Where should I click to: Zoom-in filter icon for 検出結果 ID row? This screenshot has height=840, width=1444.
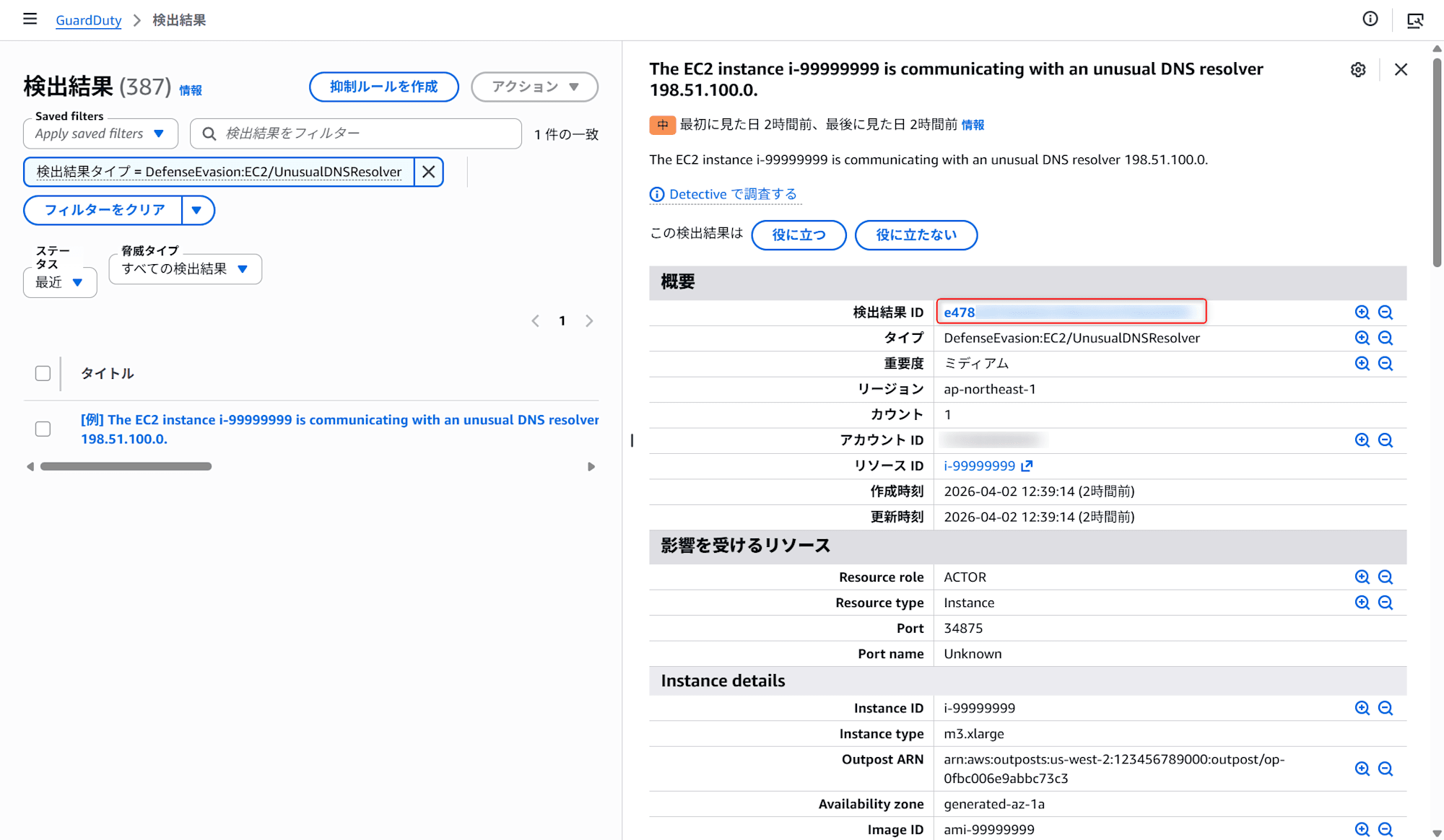click(1362, 312)
